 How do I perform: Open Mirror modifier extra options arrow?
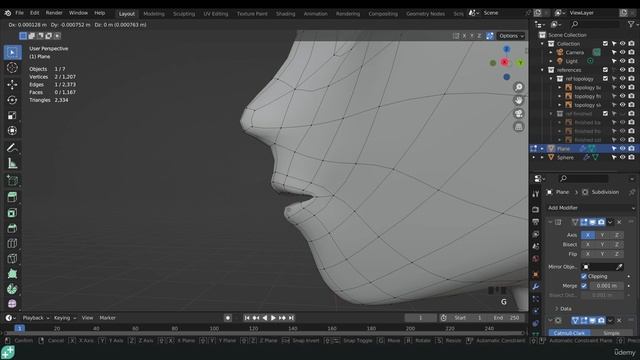click(610, 222)
